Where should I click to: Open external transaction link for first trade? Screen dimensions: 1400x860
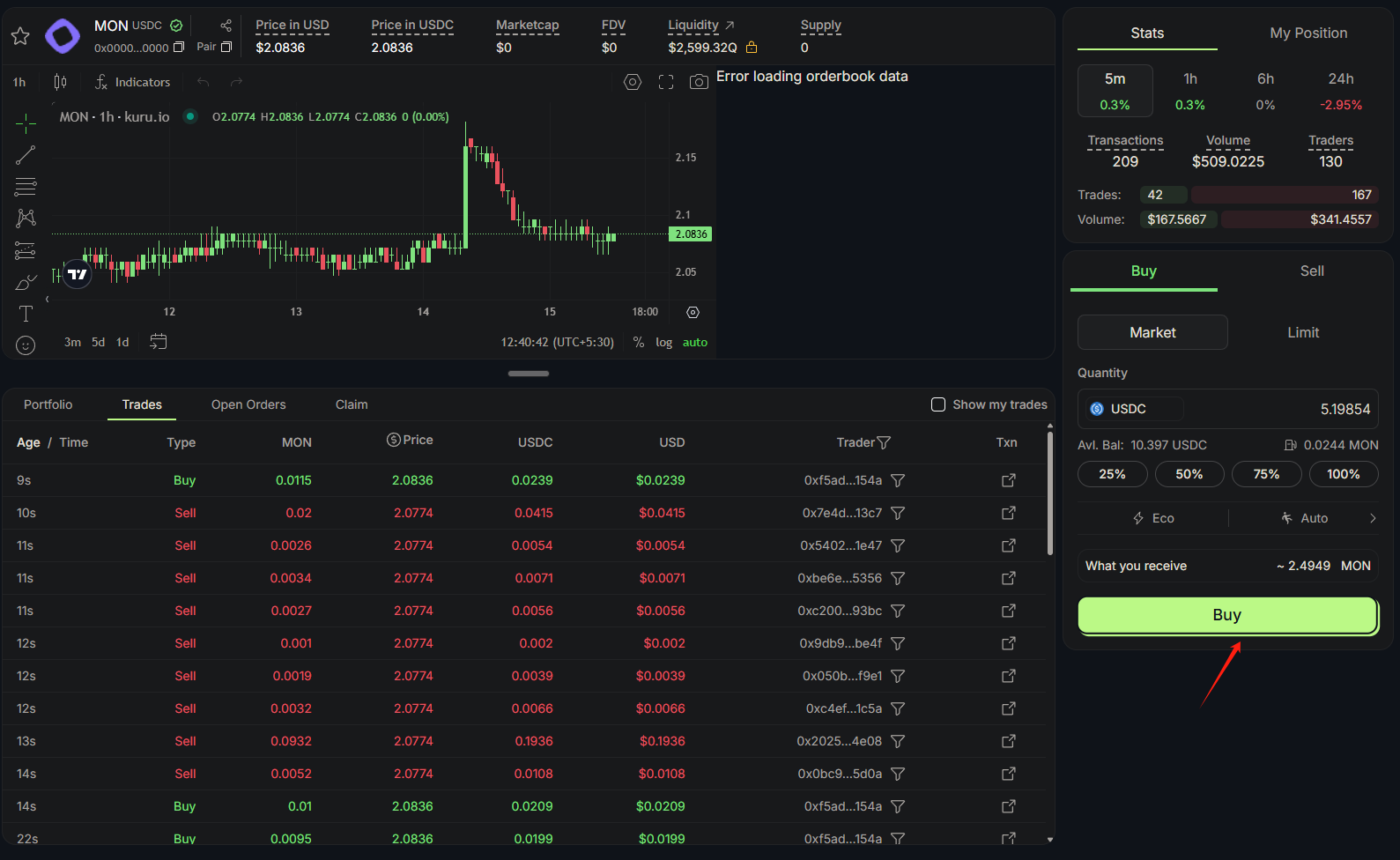coord(1008,480)
